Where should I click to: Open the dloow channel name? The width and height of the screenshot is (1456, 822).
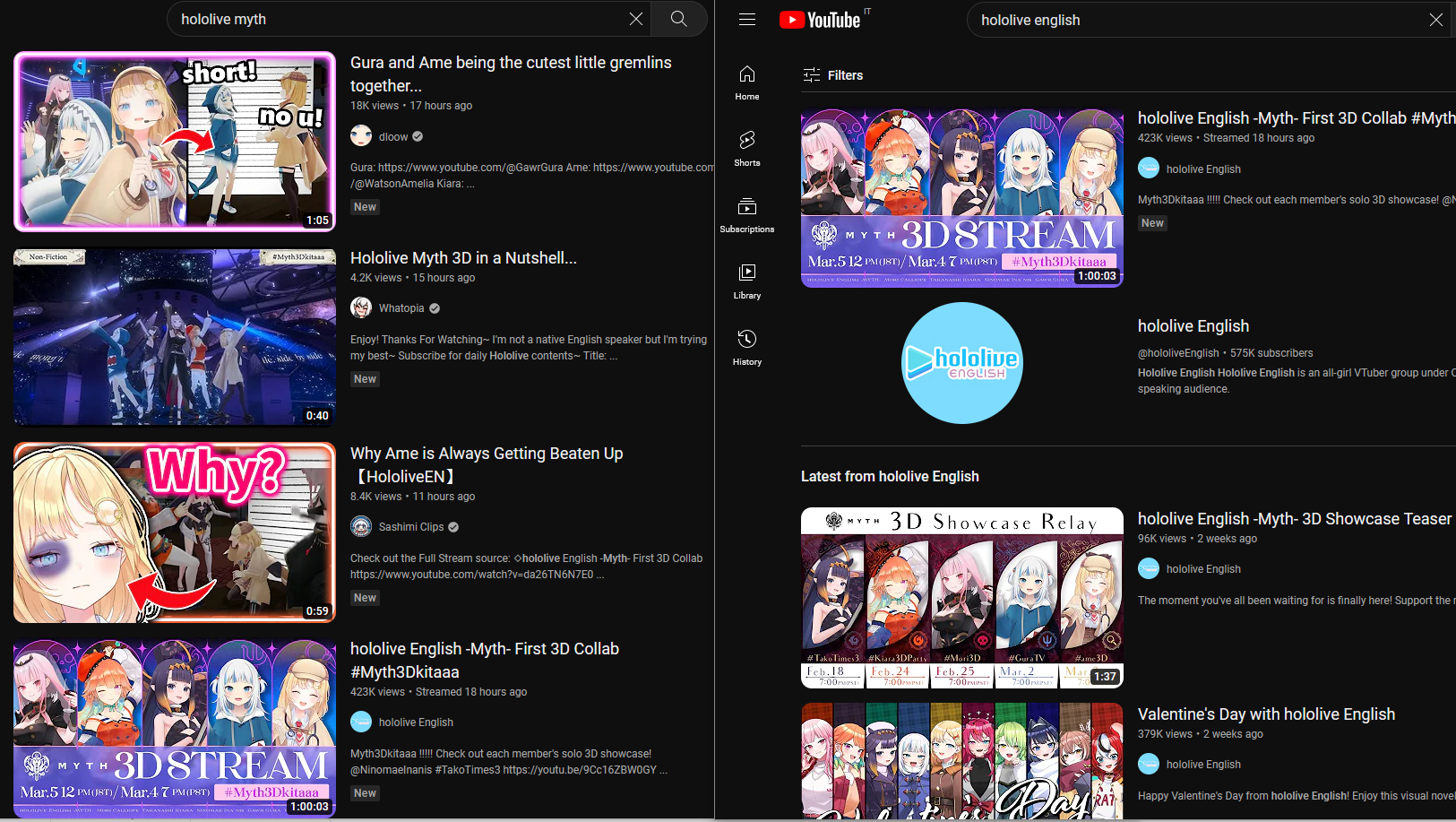(x=393, y=137)
